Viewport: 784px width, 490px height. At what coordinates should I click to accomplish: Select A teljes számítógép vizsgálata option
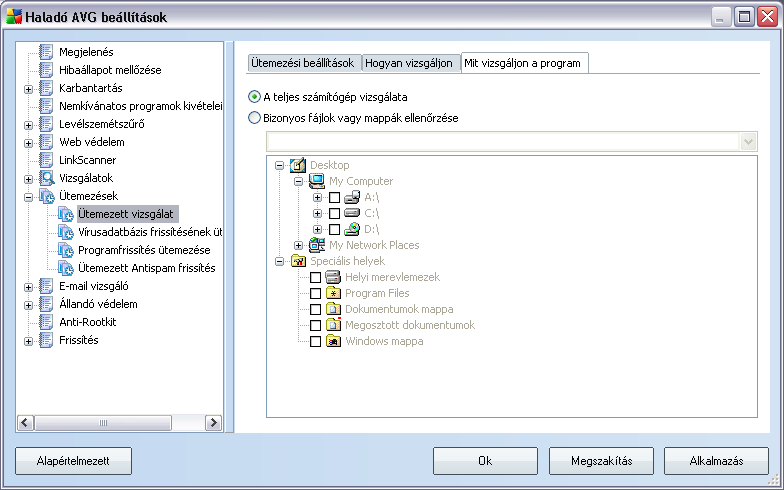[x=328, y=96]
